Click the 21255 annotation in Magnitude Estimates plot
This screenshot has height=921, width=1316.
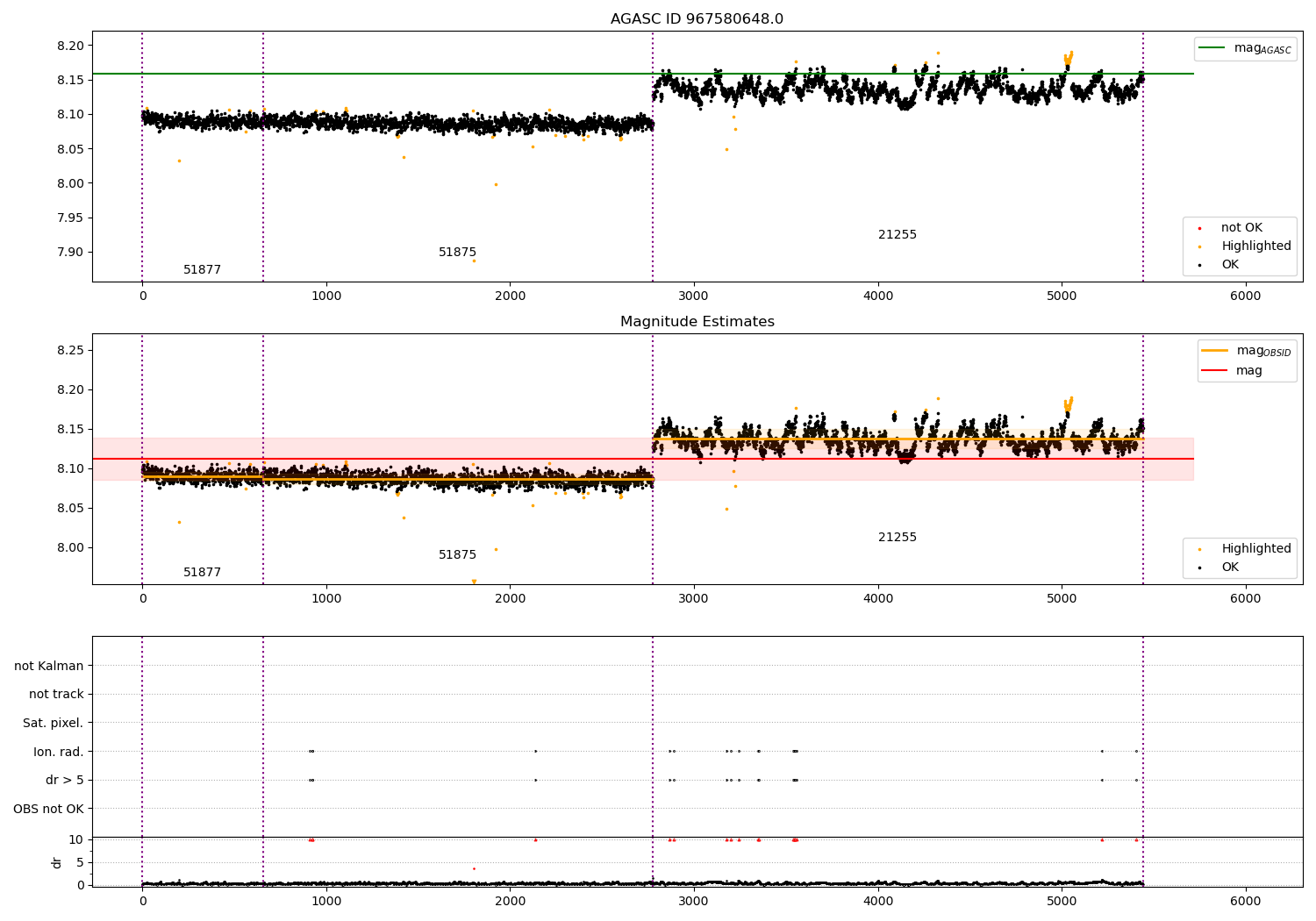(x=897, y=538)
